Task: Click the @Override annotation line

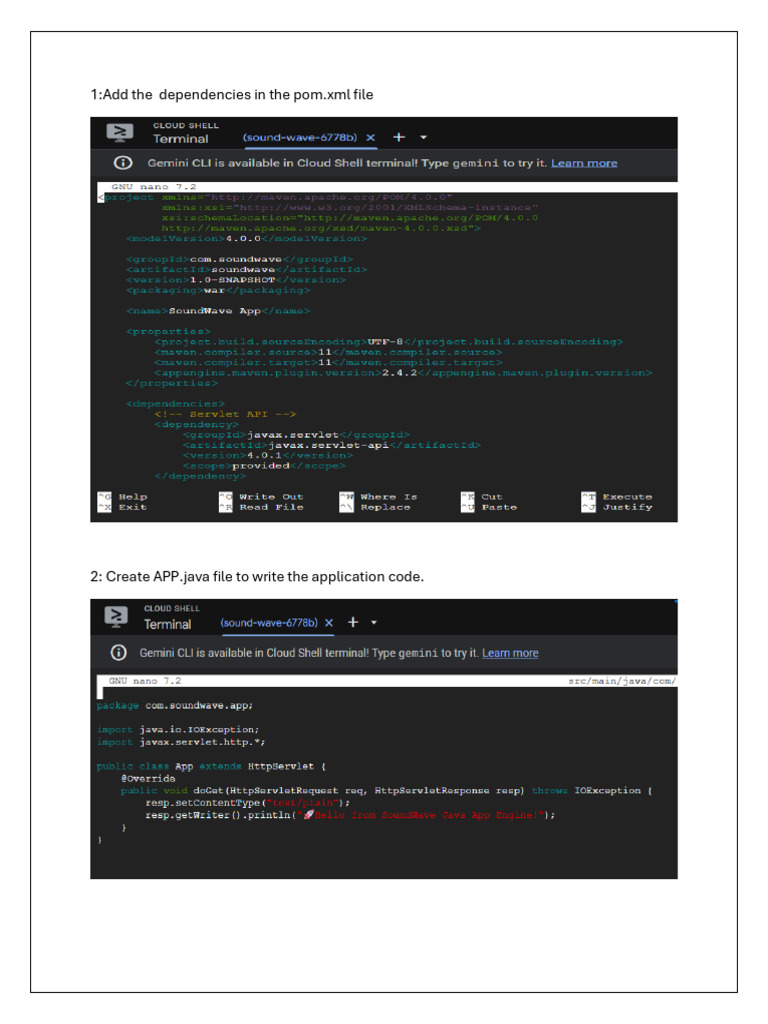Action: (148, 778)
